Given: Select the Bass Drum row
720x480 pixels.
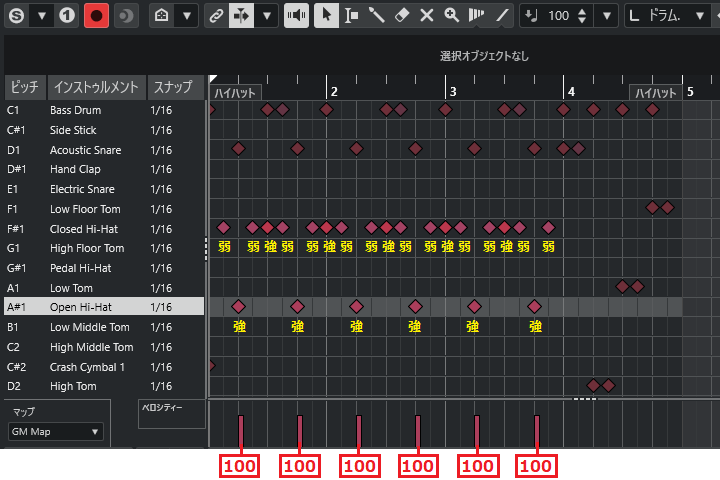Looking at the screenshot, I should tap(104, 110).
